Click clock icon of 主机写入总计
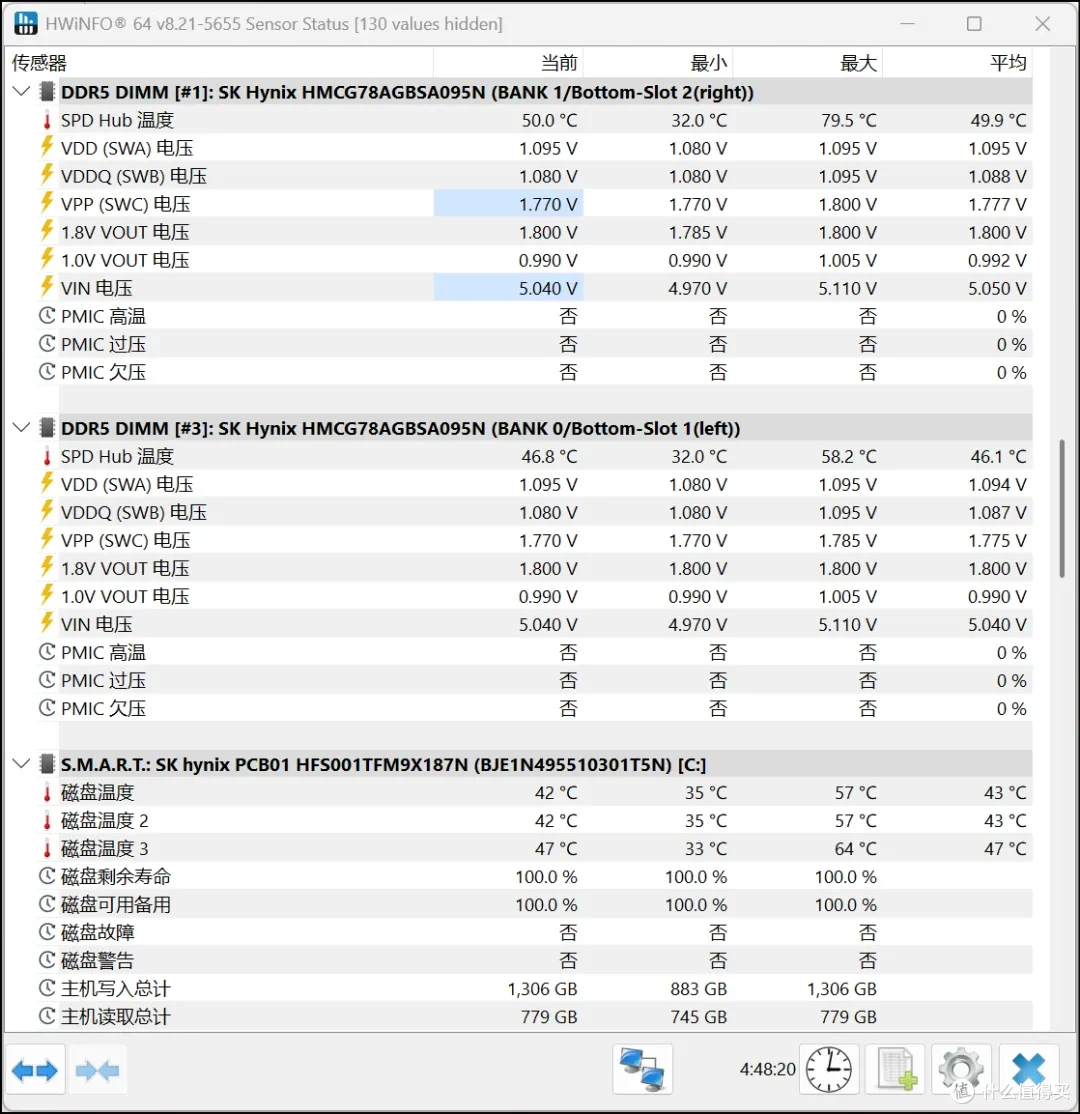1080x1114 pixels. 47,988
